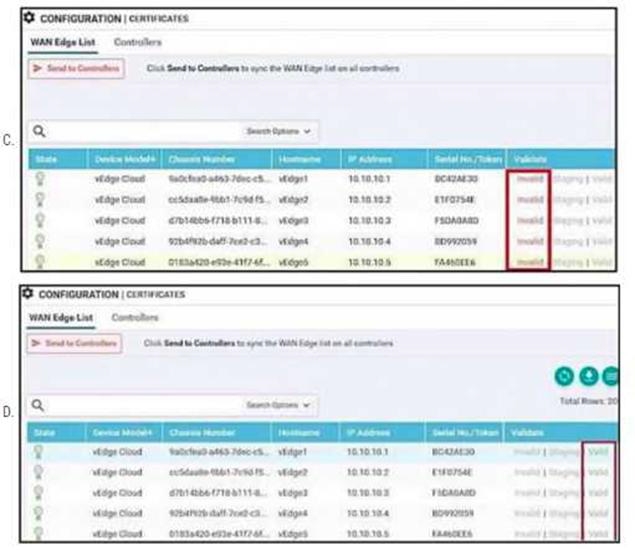The height and width of the screenshot is (550, 635).
Task: Sort by Device Model column in panel D
Action: 122,433
